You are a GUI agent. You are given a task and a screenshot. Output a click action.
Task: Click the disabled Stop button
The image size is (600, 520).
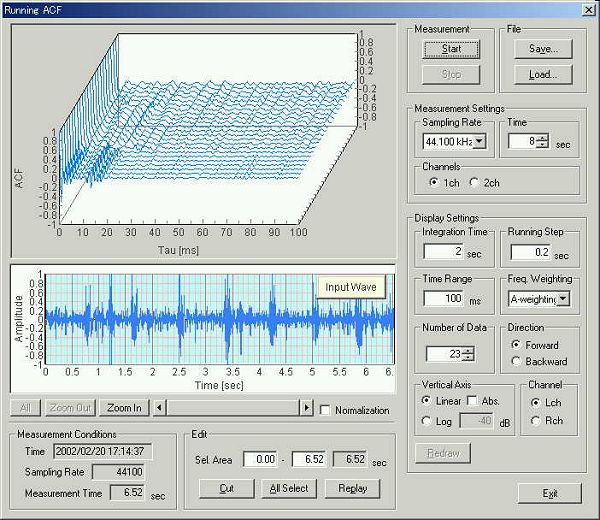451,74
